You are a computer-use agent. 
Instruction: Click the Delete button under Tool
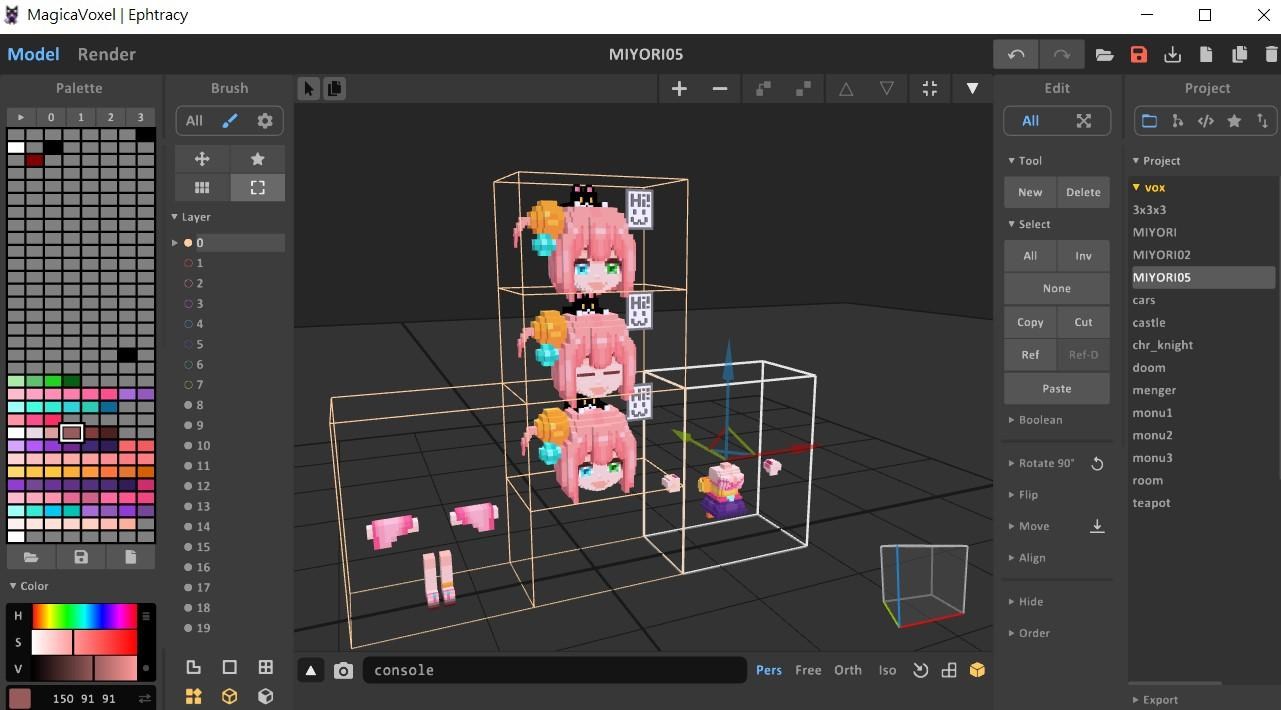[1083, 192]
